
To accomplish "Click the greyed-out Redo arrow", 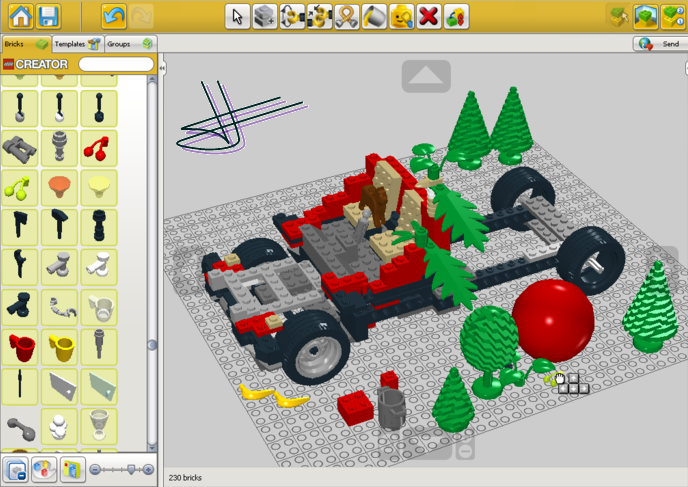I will coord(141,17).
